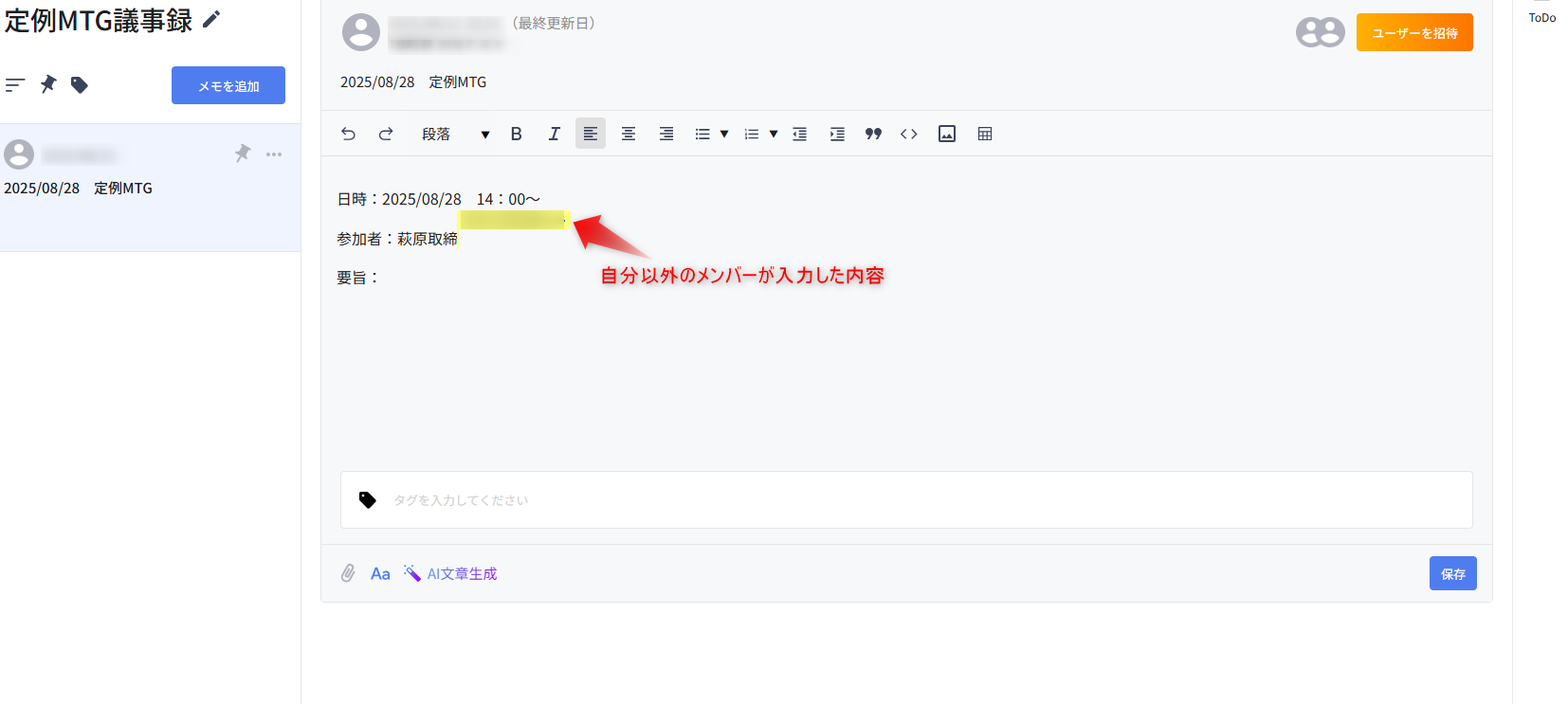Image resolution: width=1568 pixels, height=704 pixels.
Task: Click the redo arrow in editor toolbar
Action: [x=386, y=134]
